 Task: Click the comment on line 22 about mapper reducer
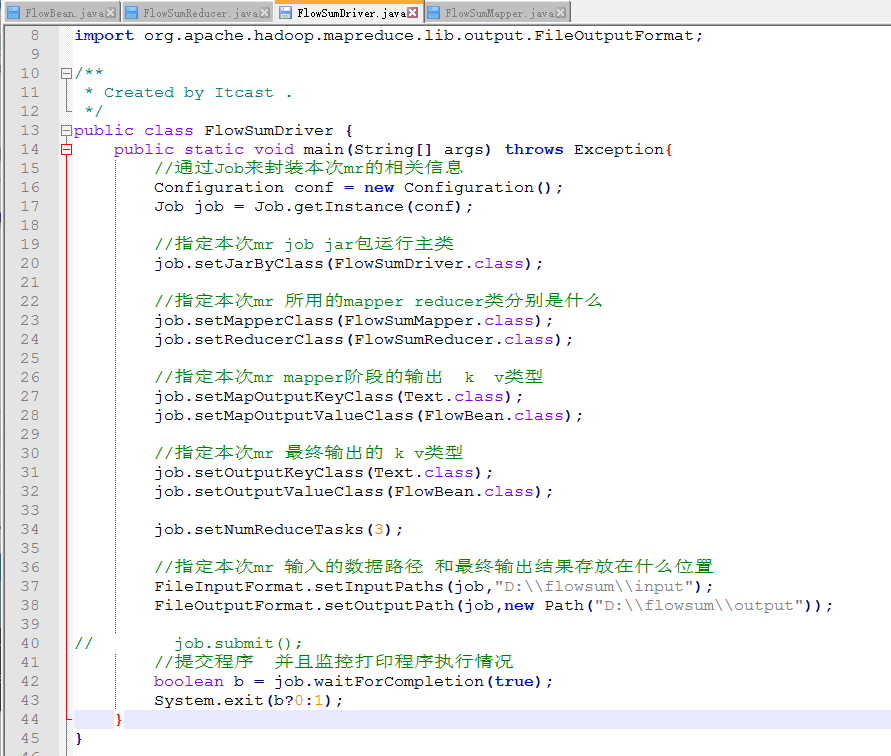pos(378,301)
